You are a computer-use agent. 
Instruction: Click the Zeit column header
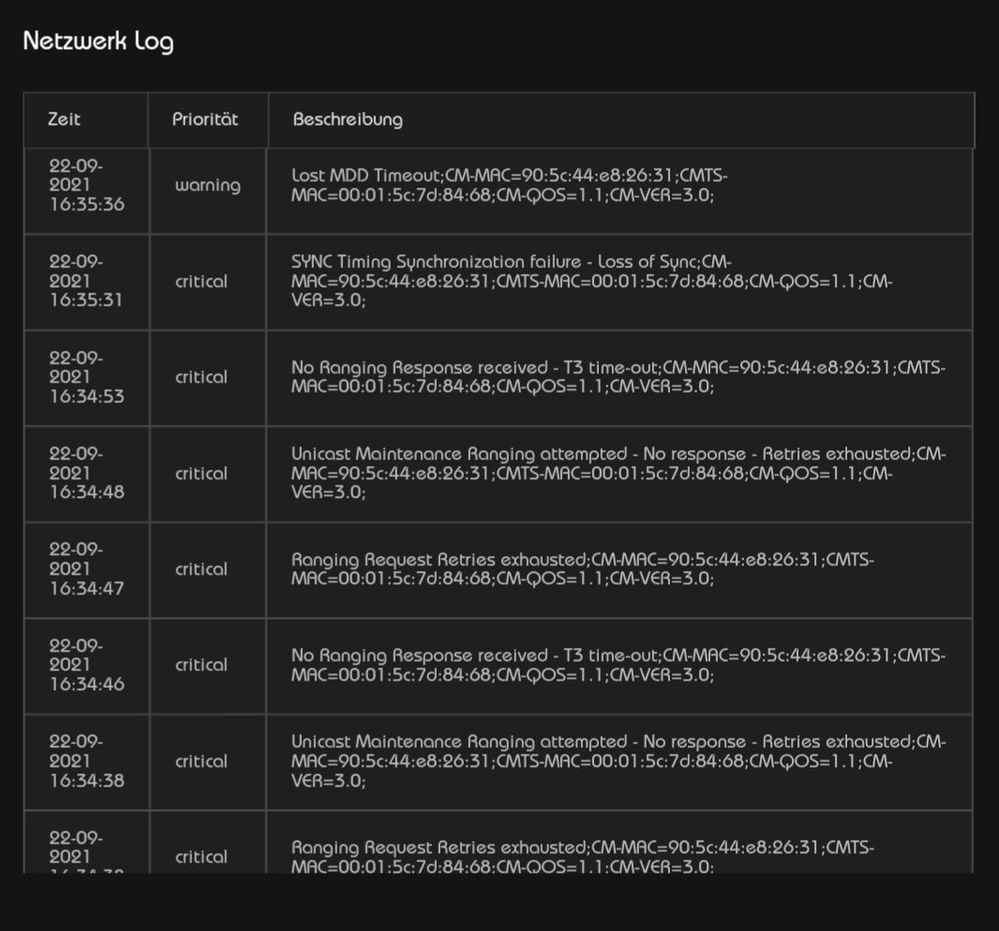click(63, 120)
